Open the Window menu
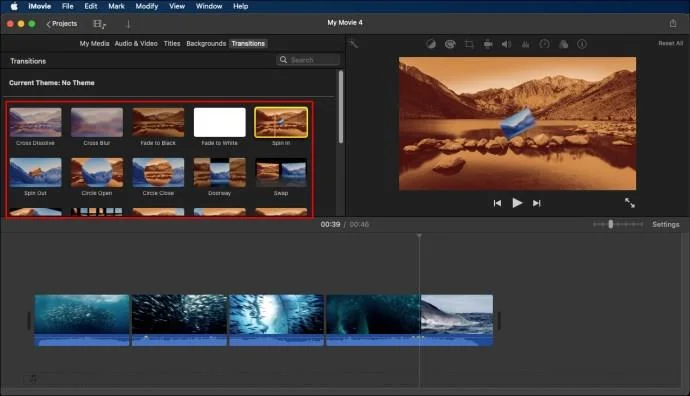The image size is (690, 396). tap(209, 6)
